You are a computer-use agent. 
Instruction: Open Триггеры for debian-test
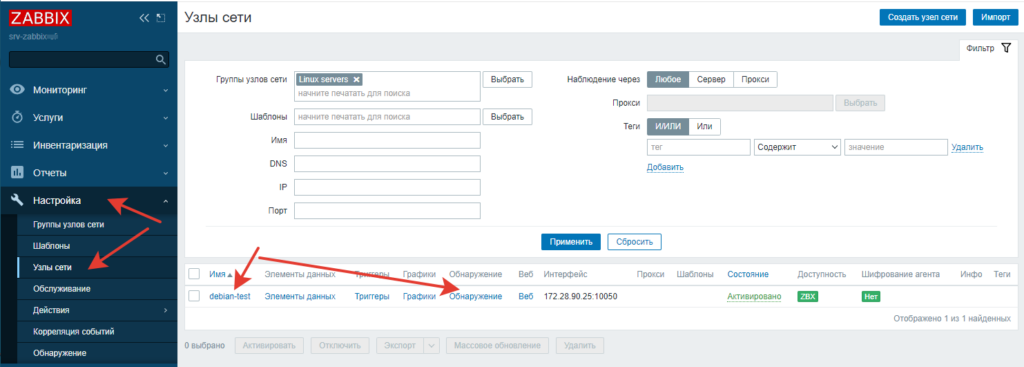point(372,296)
